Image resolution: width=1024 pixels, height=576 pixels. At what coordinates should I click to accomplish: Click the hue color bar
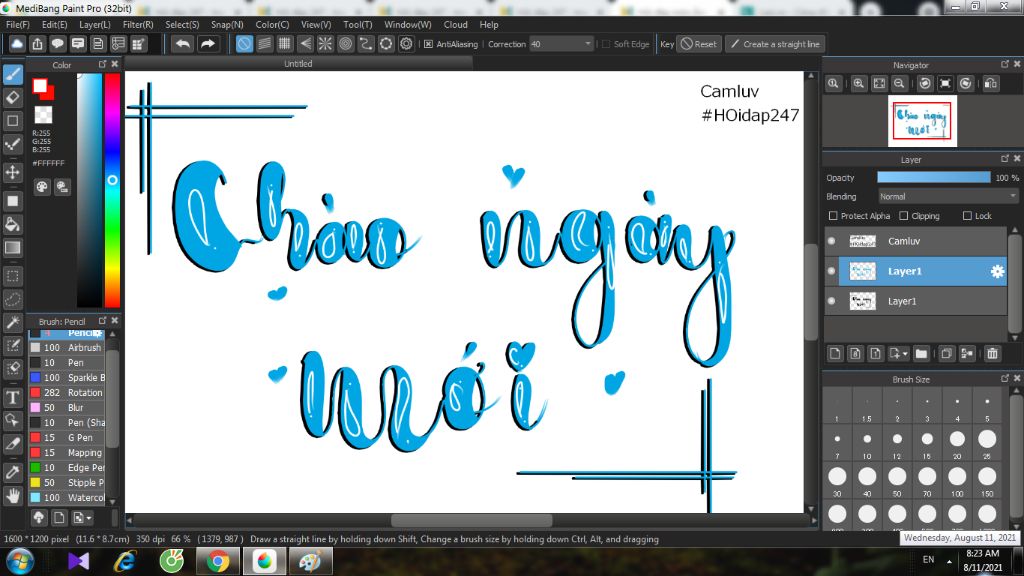[112, 189]
